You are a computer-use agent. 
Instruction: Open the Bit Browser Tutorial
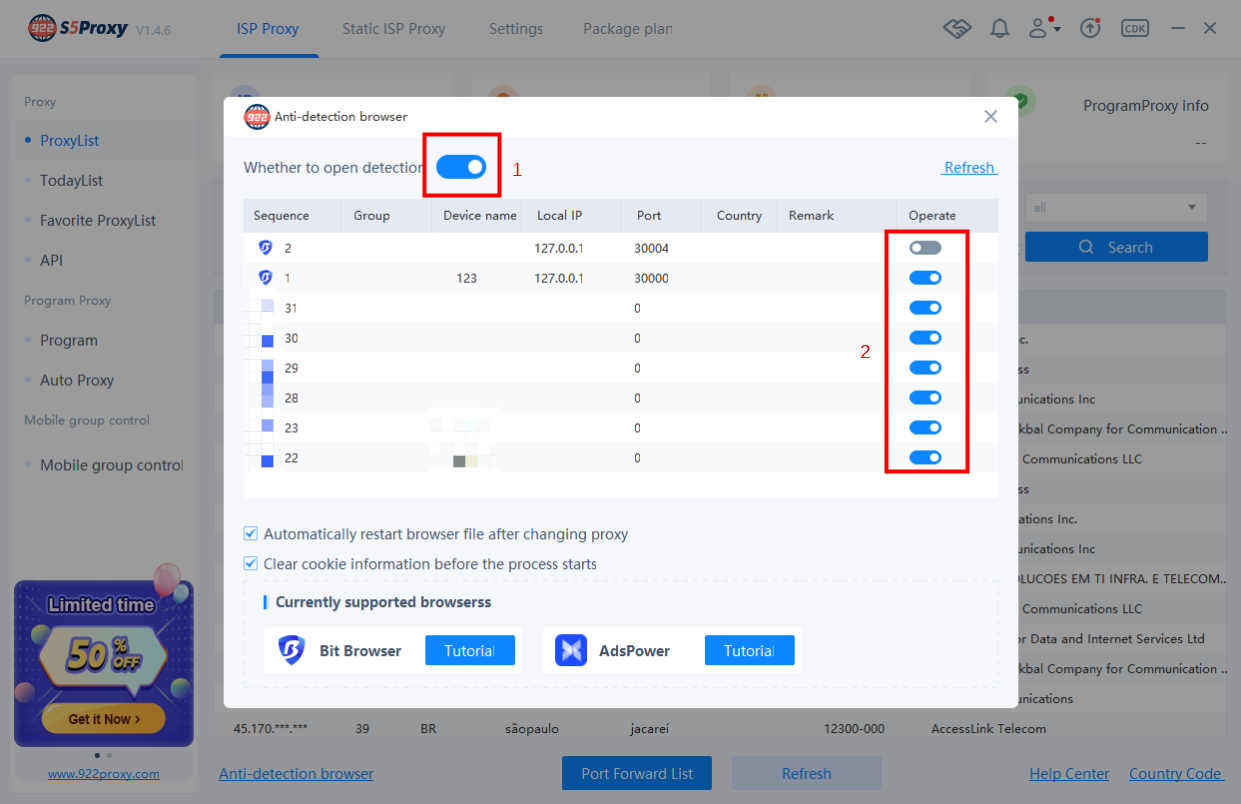click(470, 651)
